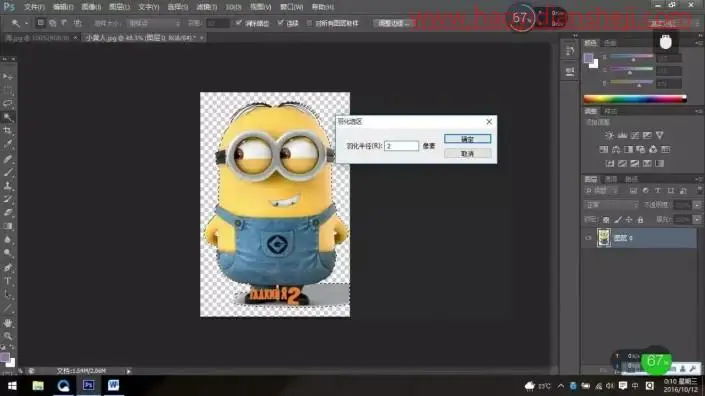Confirm the Feather Selection dialog
Screen dimensions: 705x396
468,139
